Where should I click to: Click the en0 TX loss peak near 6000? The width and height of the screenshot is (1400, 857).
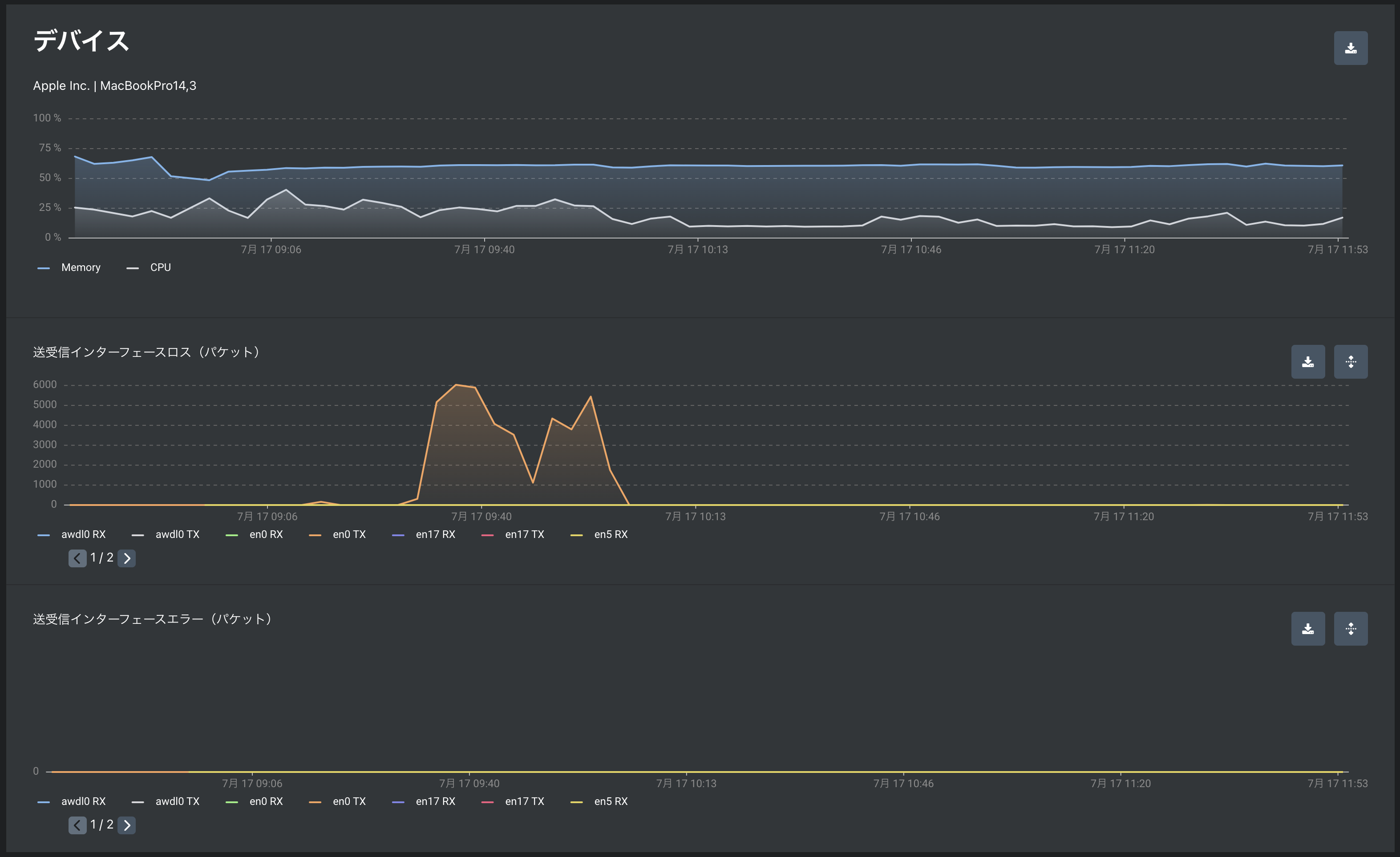(456, 385)
